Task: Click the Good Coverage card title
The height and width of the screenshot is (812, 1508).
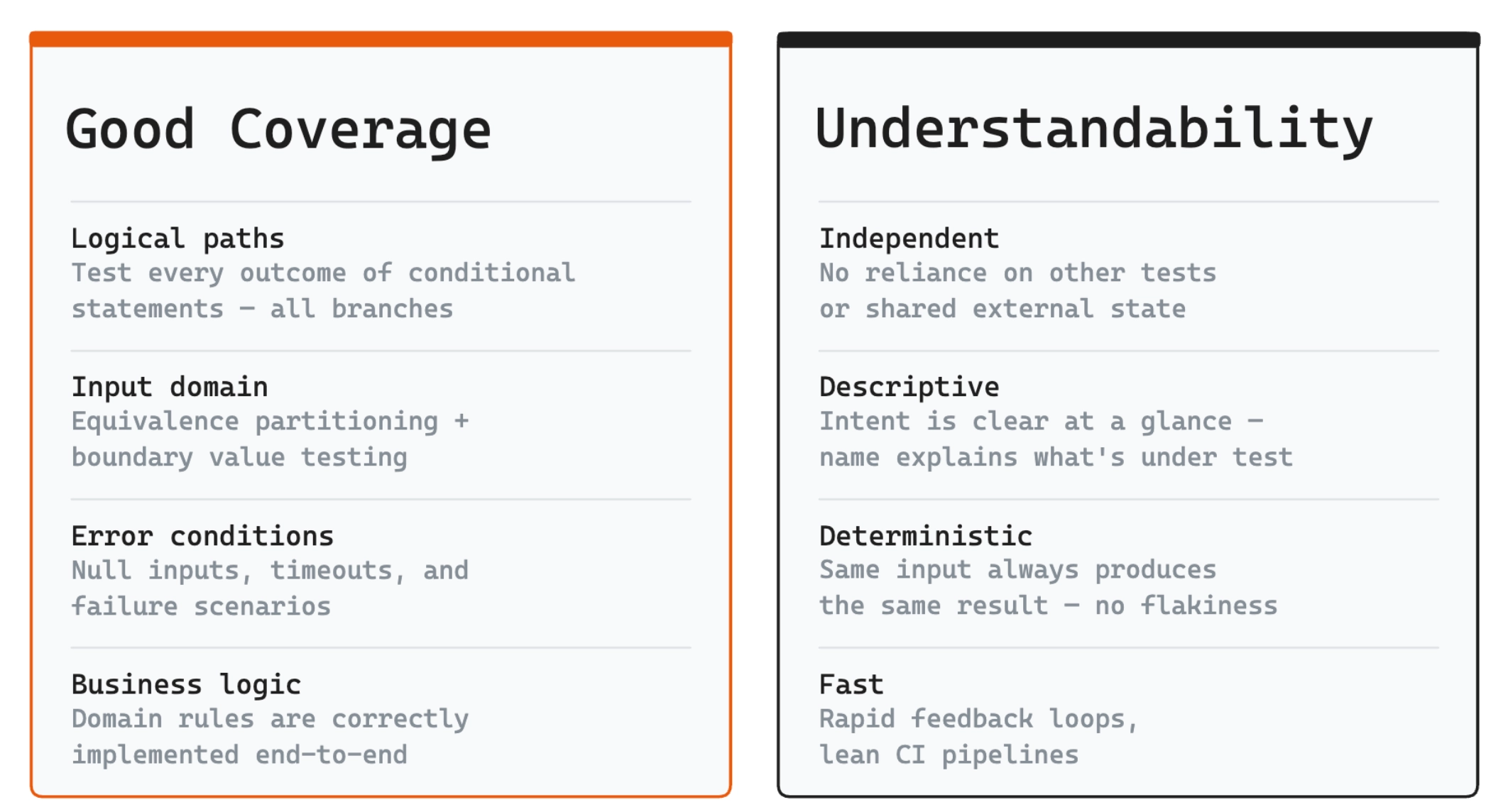Action: (x=278, y=130)
